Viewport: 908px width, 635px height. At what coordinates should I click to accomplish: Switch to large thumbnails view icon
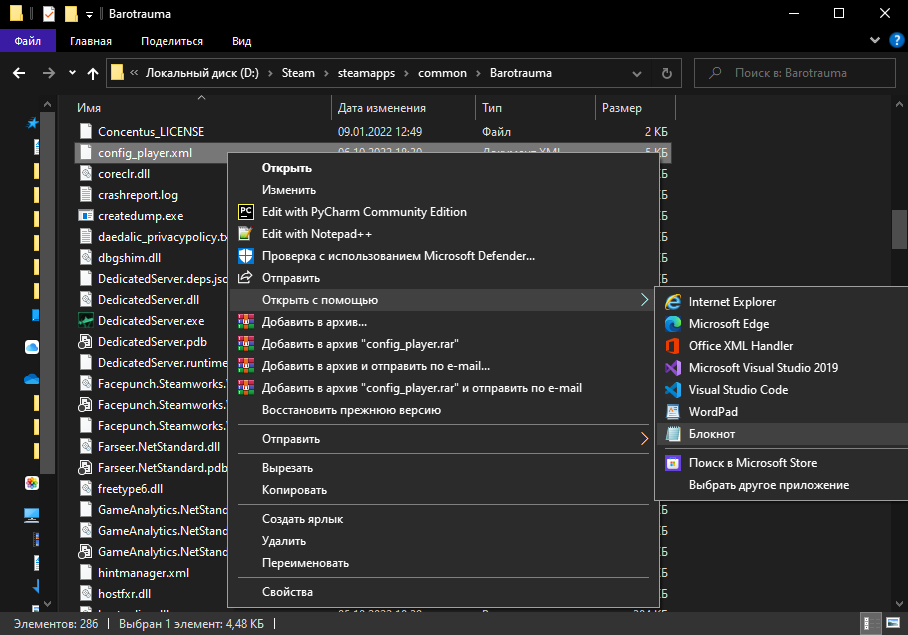pos(893,623)
